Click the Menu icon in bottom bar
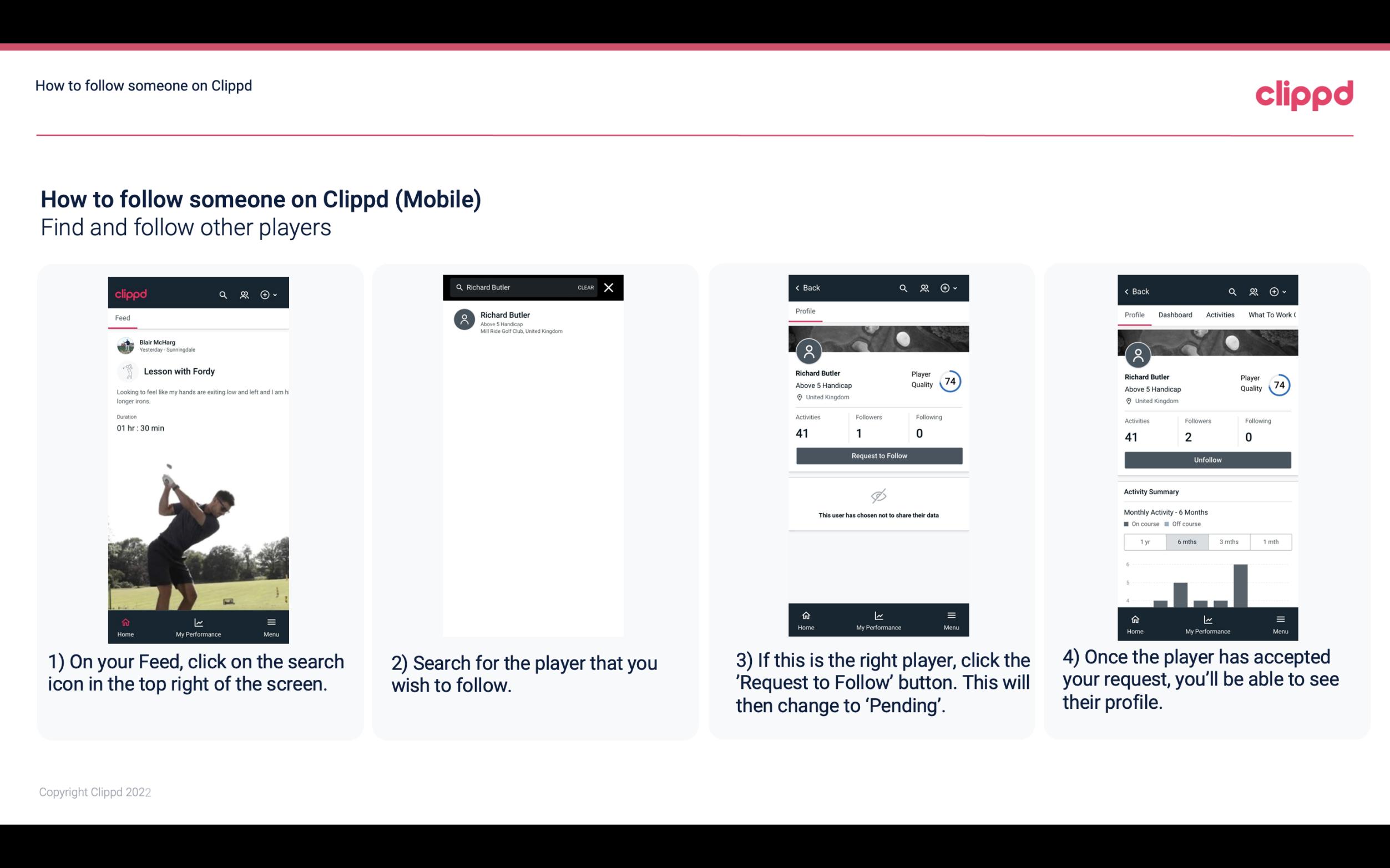This screenshot has height=868, width=1390. 271,622
